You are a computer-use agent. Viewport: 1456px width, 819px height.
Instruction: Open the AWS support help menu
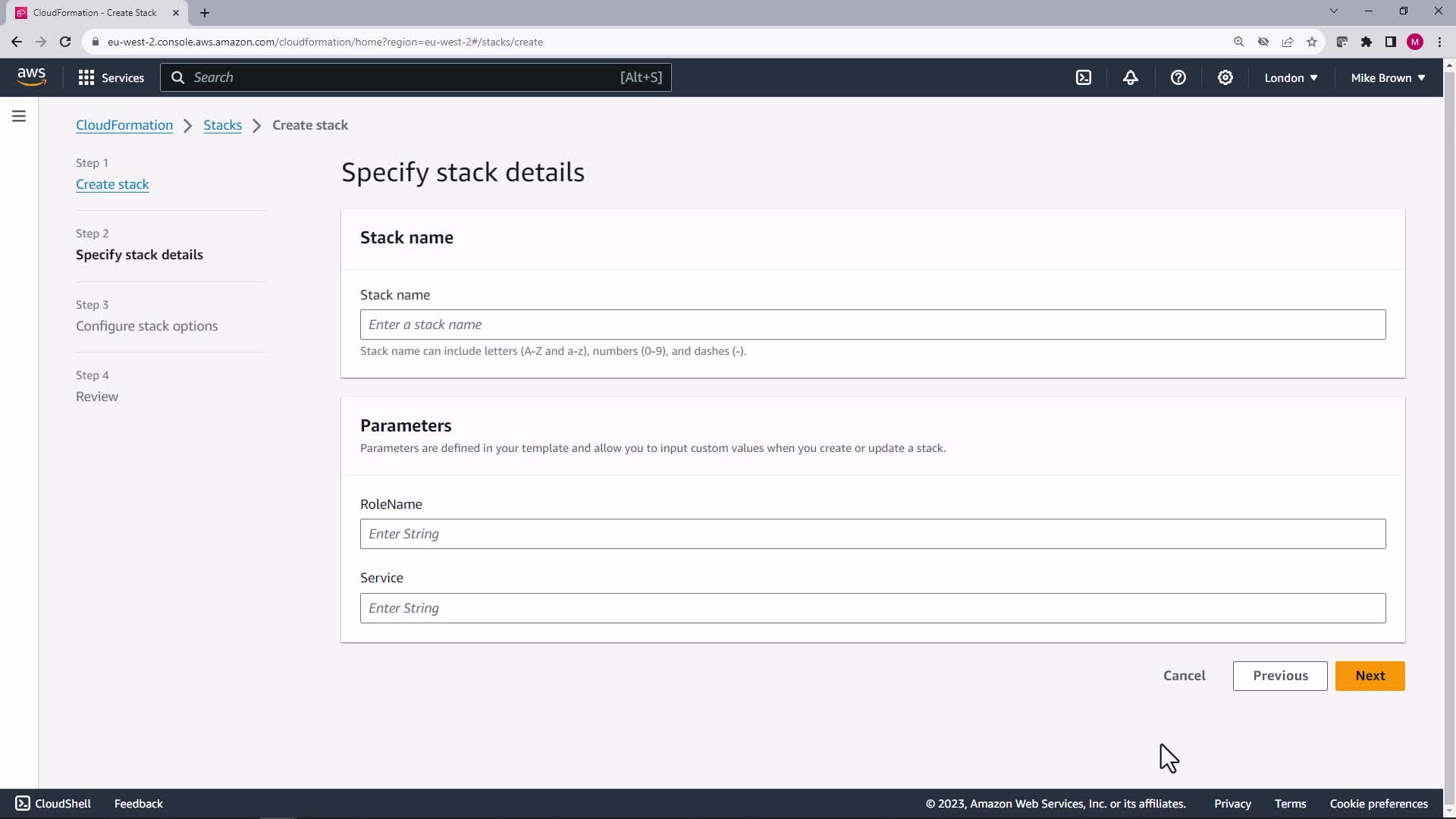click(1178, 77)
